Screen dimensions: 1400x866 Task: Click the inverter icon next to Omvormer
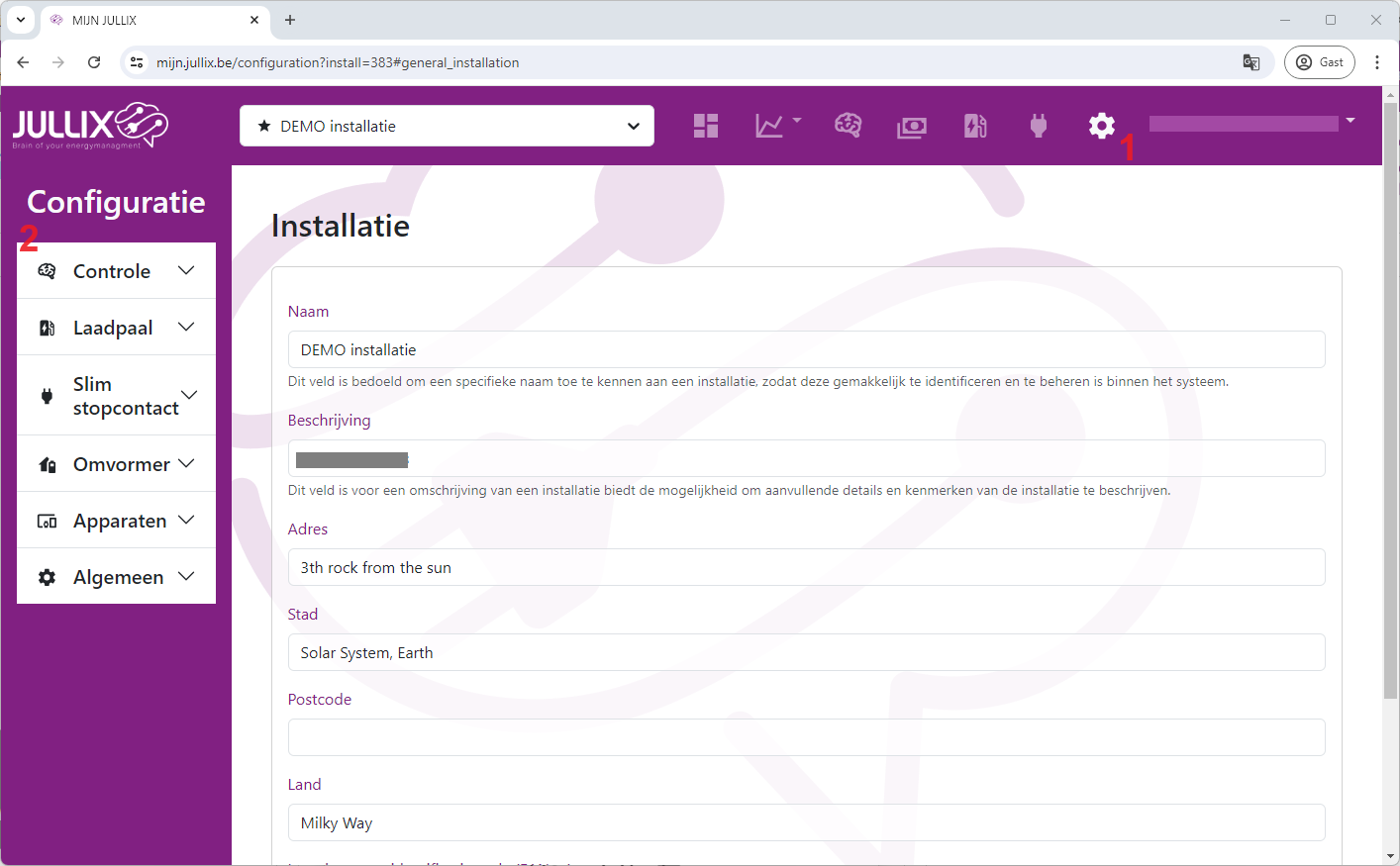click(47, 464)
